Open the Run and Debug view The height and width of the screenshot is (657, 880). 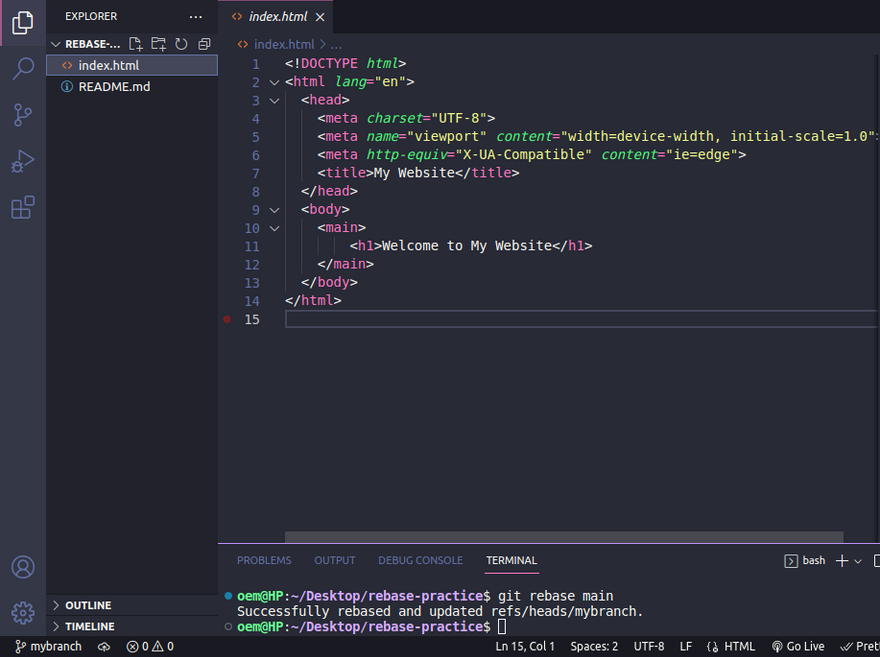tap(22, 161)
